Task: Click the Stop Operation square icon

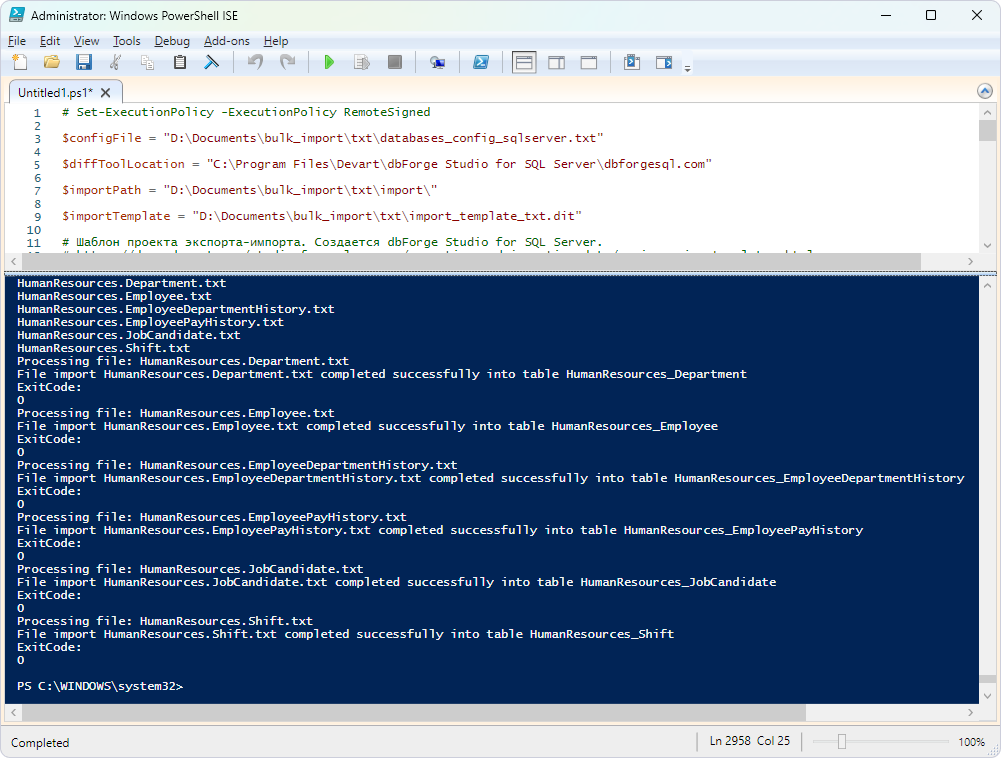Action: pos(395,62)
